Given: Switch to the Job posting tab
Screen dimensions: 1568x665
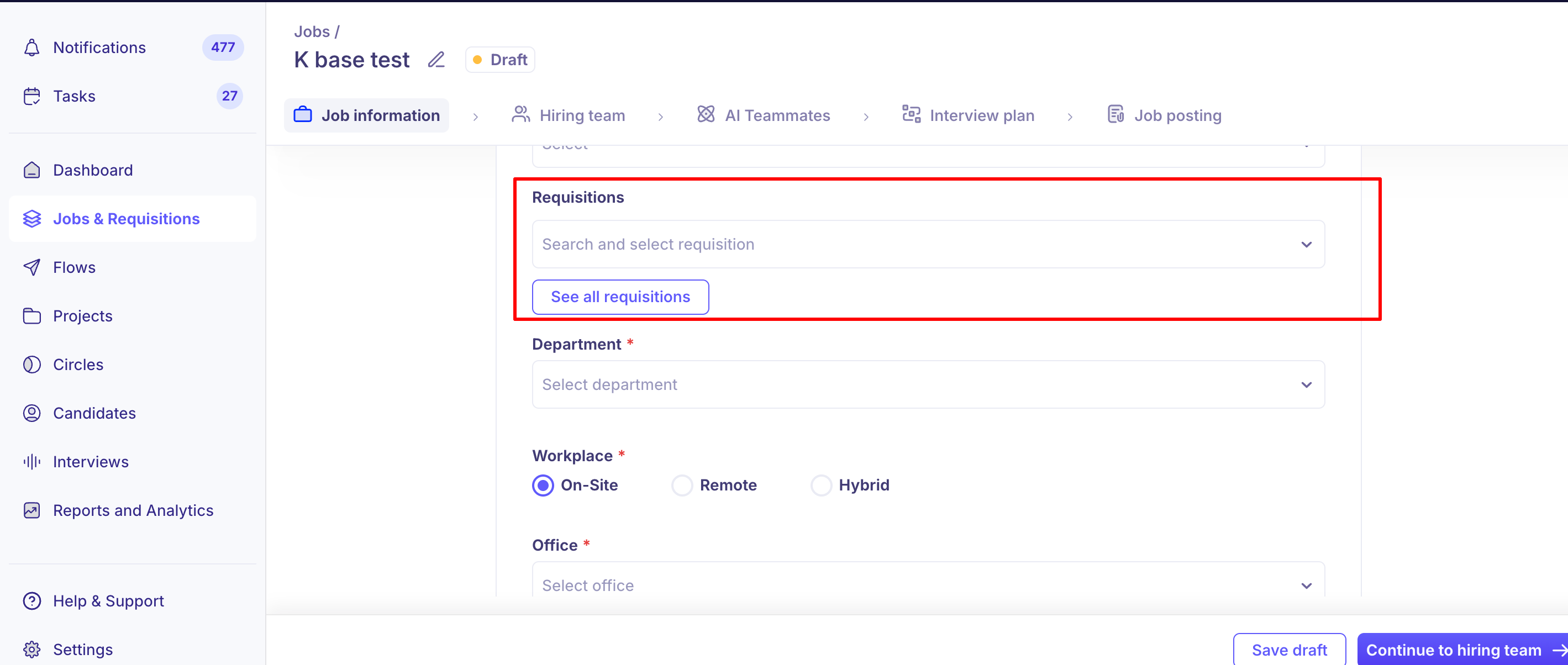Looking at the screenshot, I should [1164, 115].
